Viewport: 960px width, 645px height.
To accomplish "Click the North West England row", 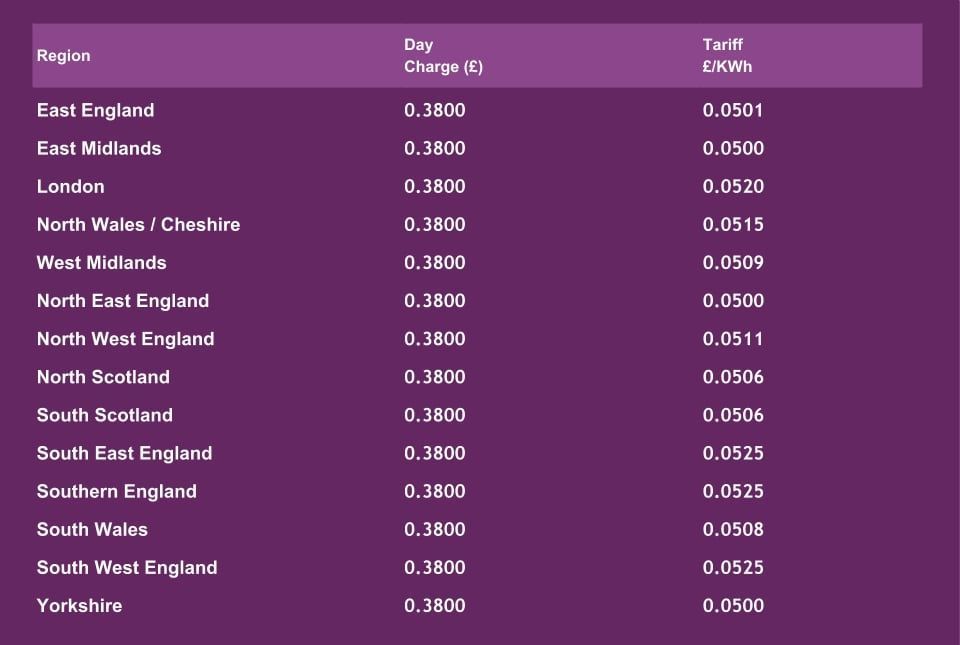I will coord(126,339).
